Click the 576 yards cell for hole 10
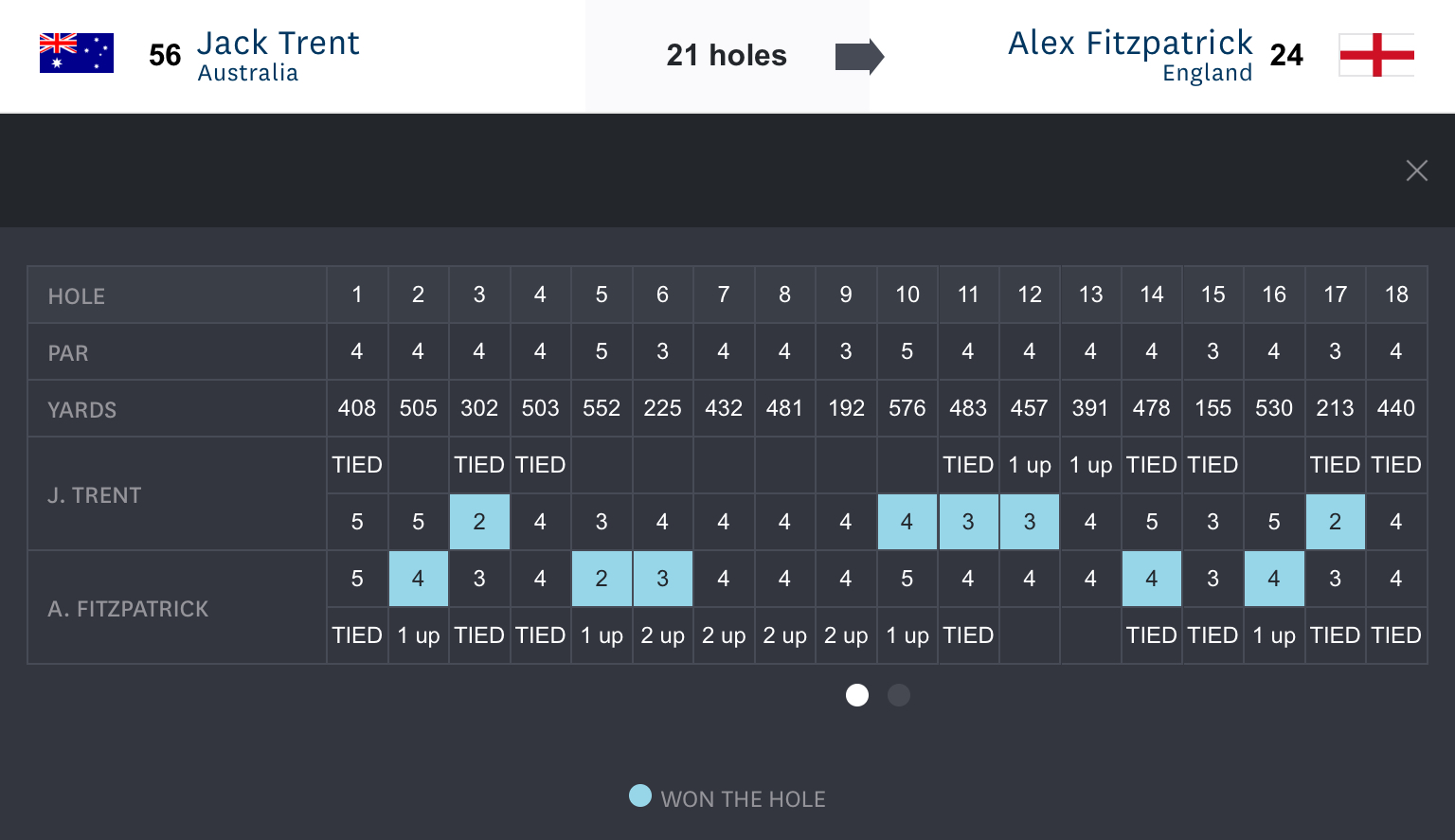This screenshot has height=840, width=1455. 907,408
